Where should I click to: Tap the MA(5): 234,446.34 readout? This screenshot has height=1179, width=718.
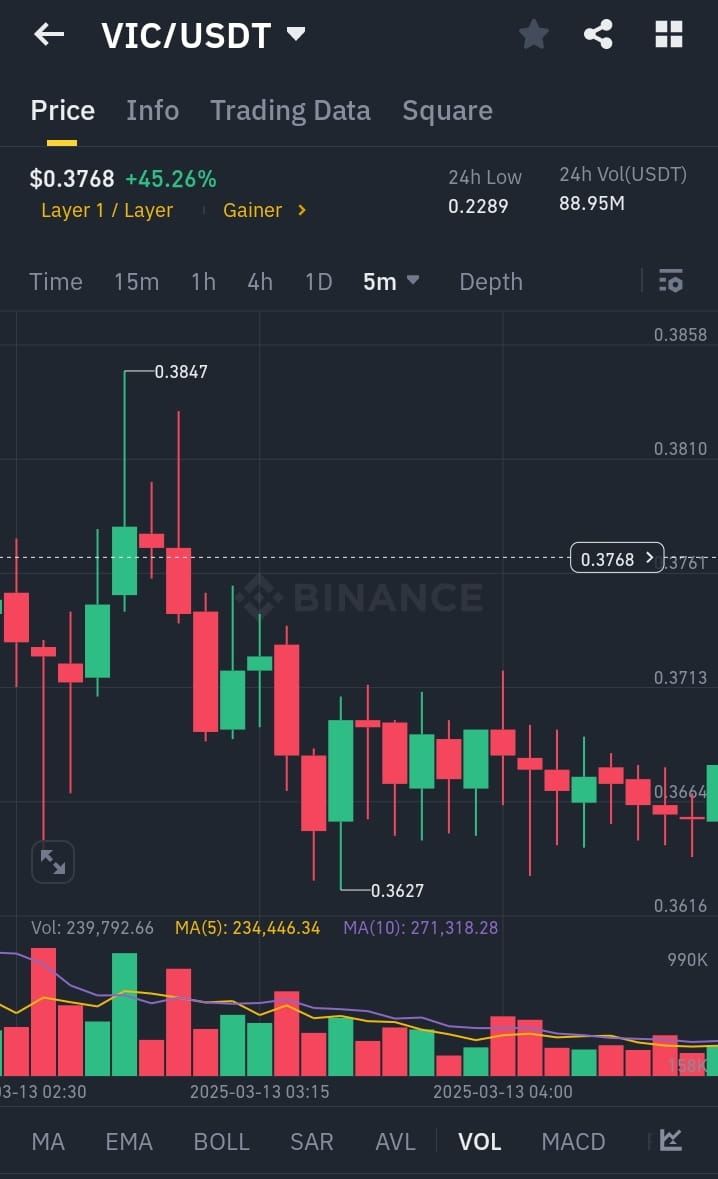click(x=247, y=928)
